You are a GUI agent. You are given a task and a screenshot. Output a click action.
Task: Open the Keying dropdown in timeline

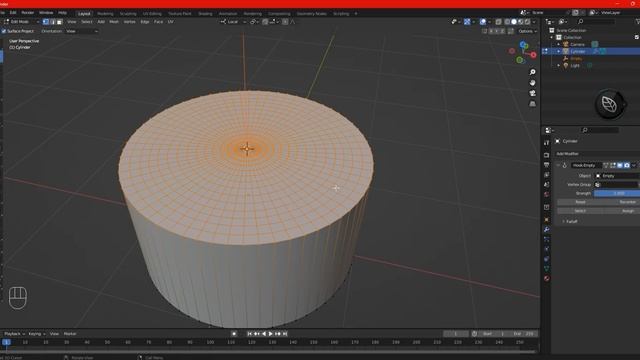(x=37, y=334)
